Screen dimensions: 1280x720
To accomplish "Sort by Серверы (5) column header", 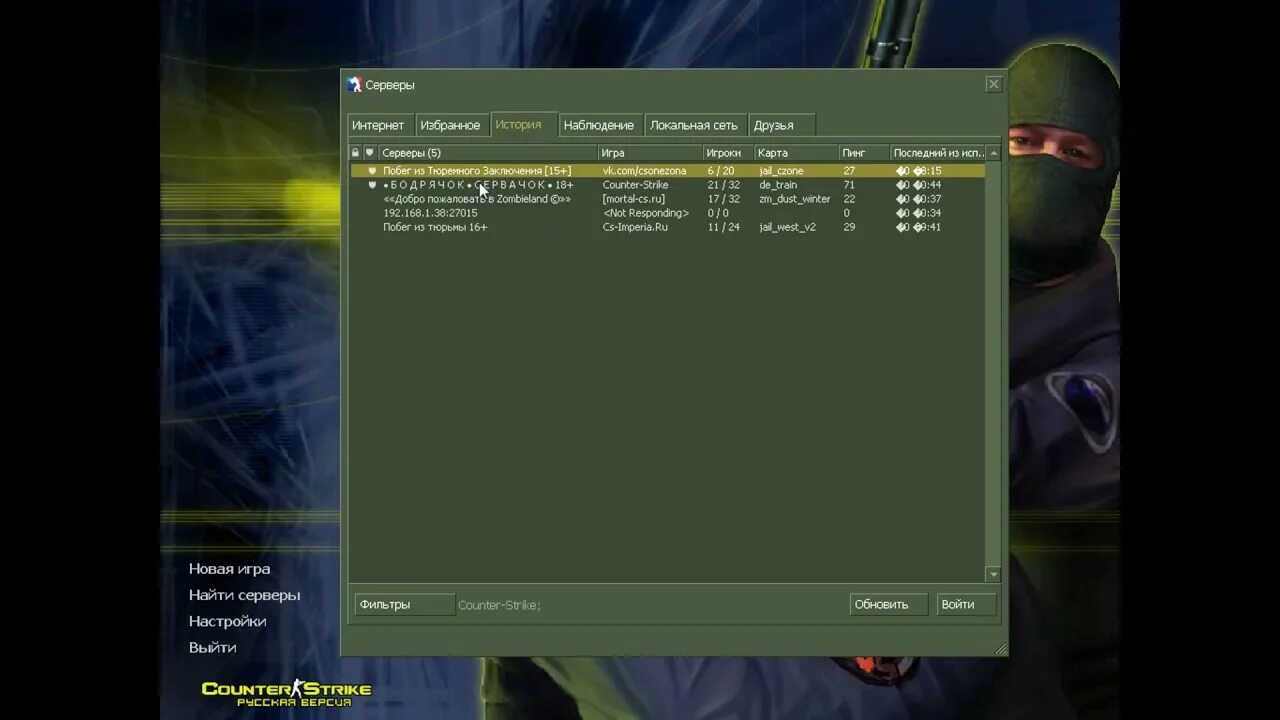I will (488, 153).
